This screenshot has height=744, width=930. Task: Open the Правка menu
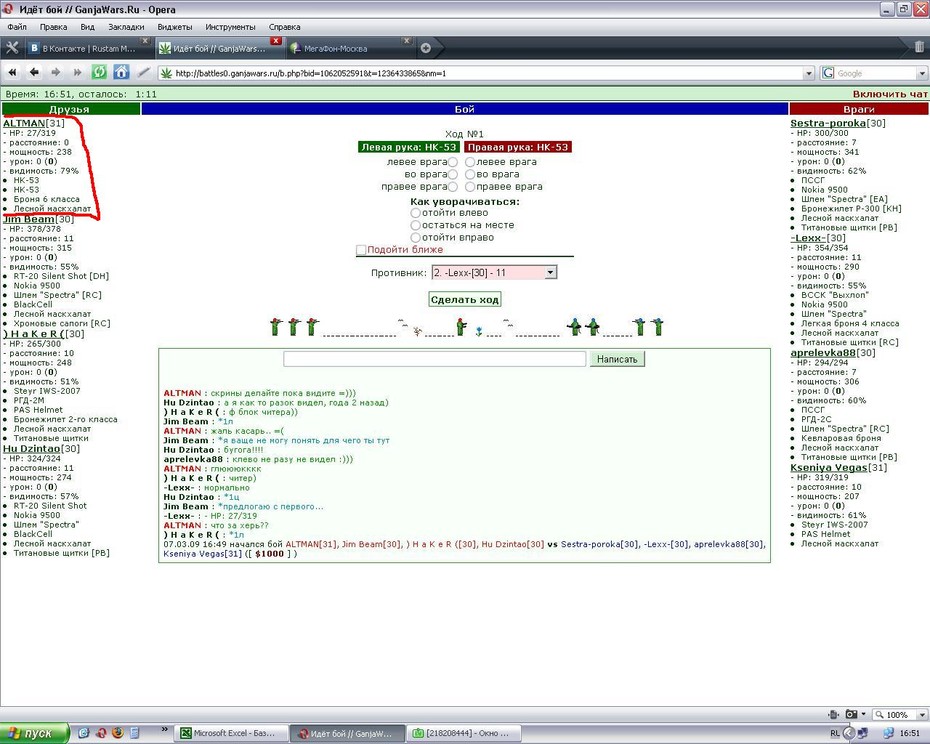click(x=53, y=27)
